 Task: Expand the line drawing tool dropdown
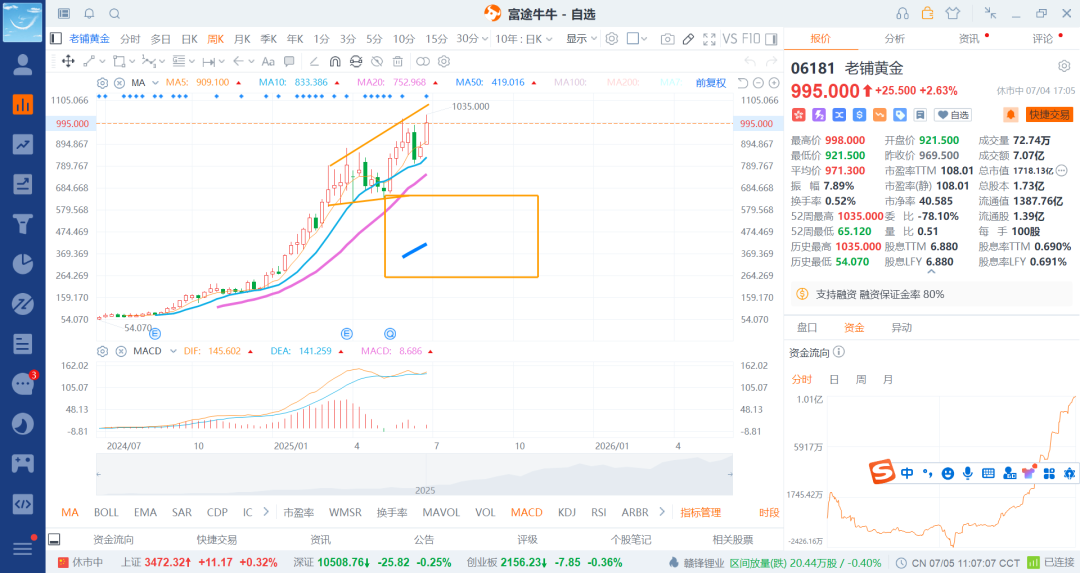(103, 61)
